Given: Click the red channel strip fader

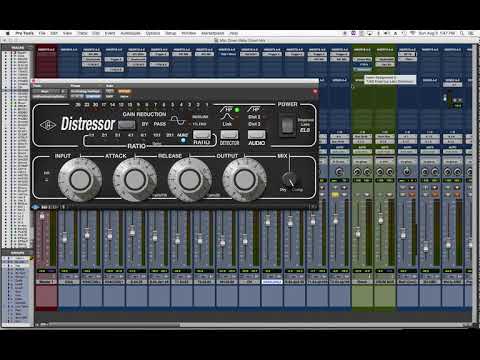Looking at the screenshot, I should click(42, 217).
